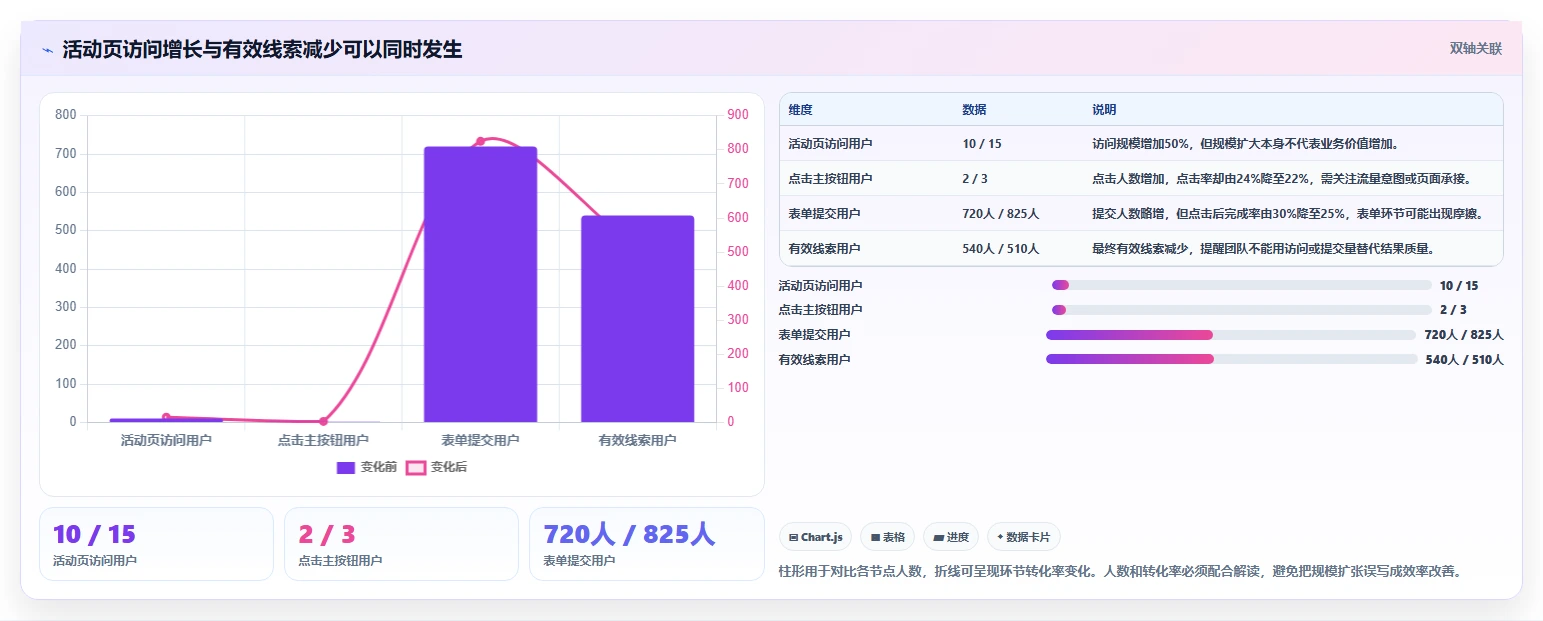Open the 720人 / 825人 表单提交用户 data card
Screen dimensions: 1543x621
[646, 544]
